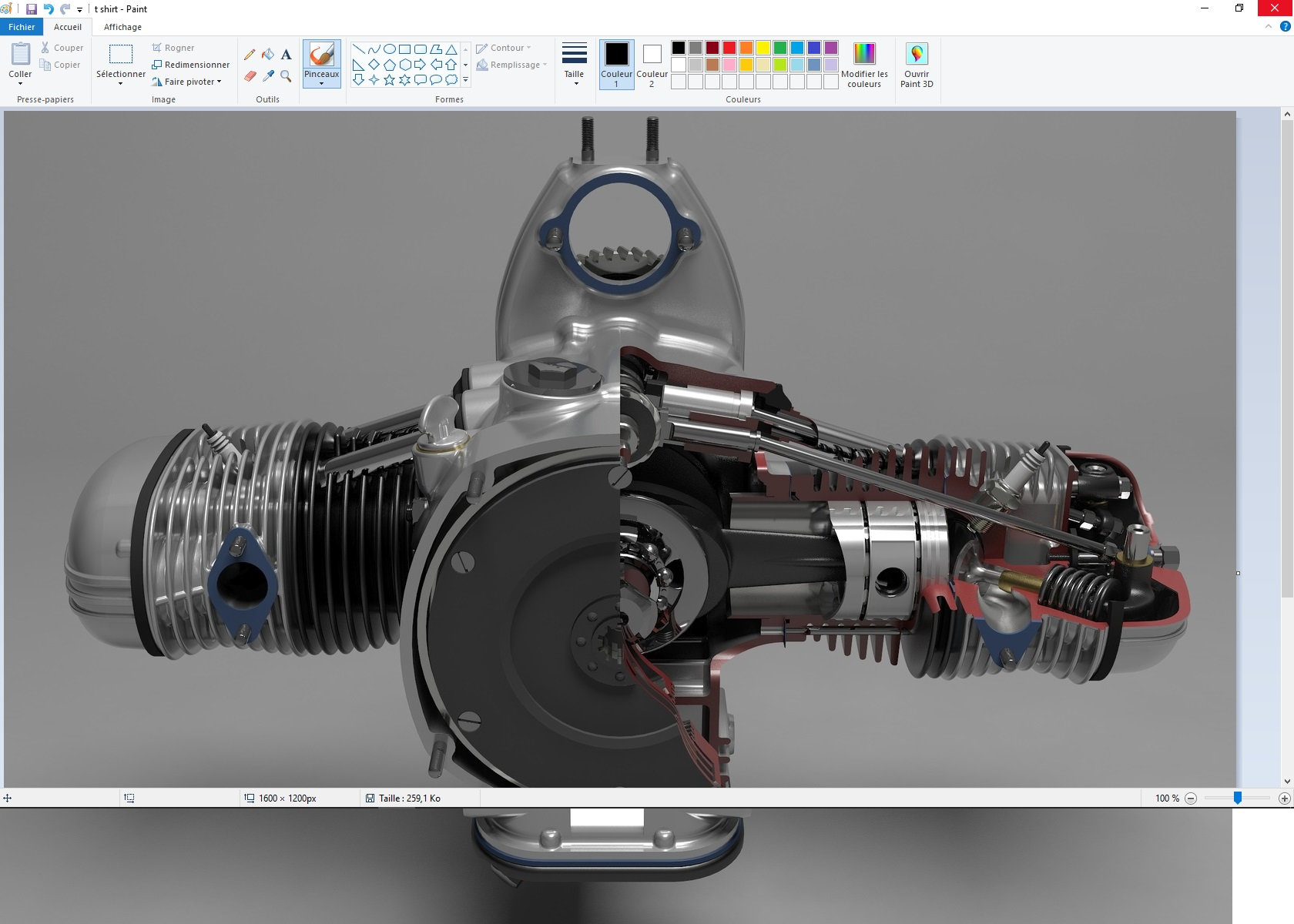Open the Taille line thickness dropdown
This screenshot has width=1294, height=924.
[x=574, y=64]
